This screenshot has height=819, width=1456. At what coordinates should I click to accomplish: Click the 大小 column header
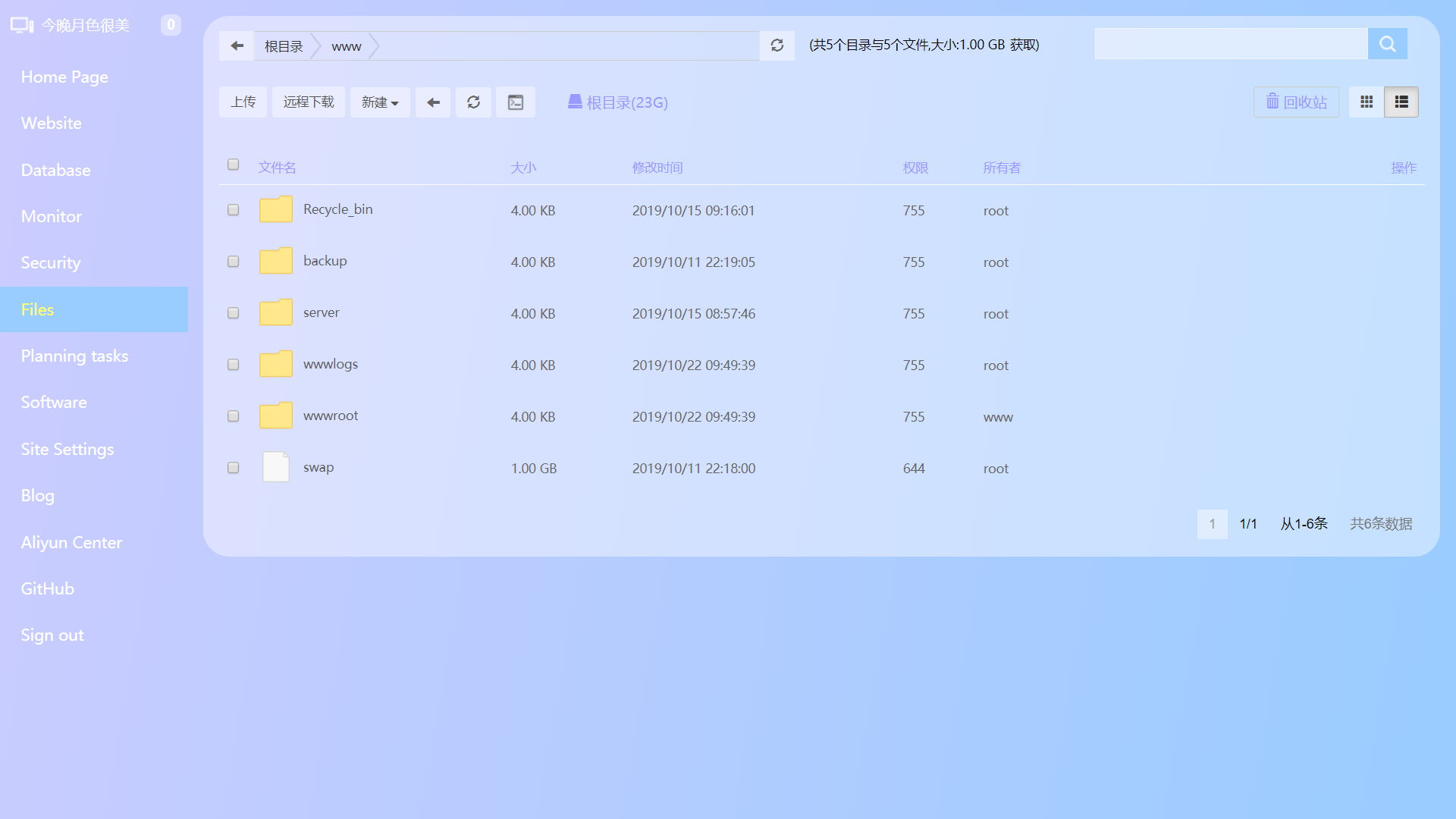point(523,168)
